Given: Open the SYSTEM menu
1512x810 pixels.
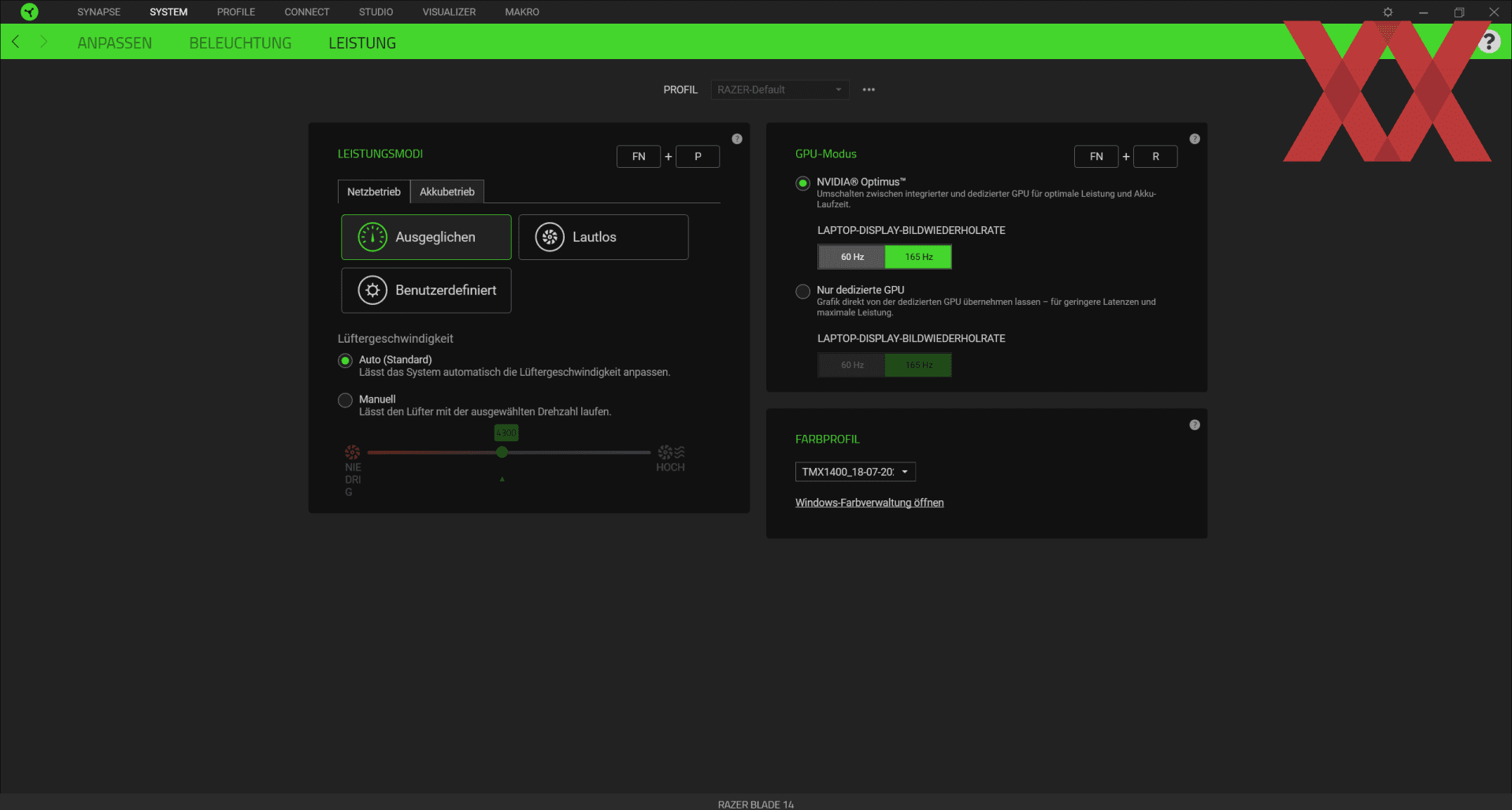Looking at the screenshot, I should 169,12.
